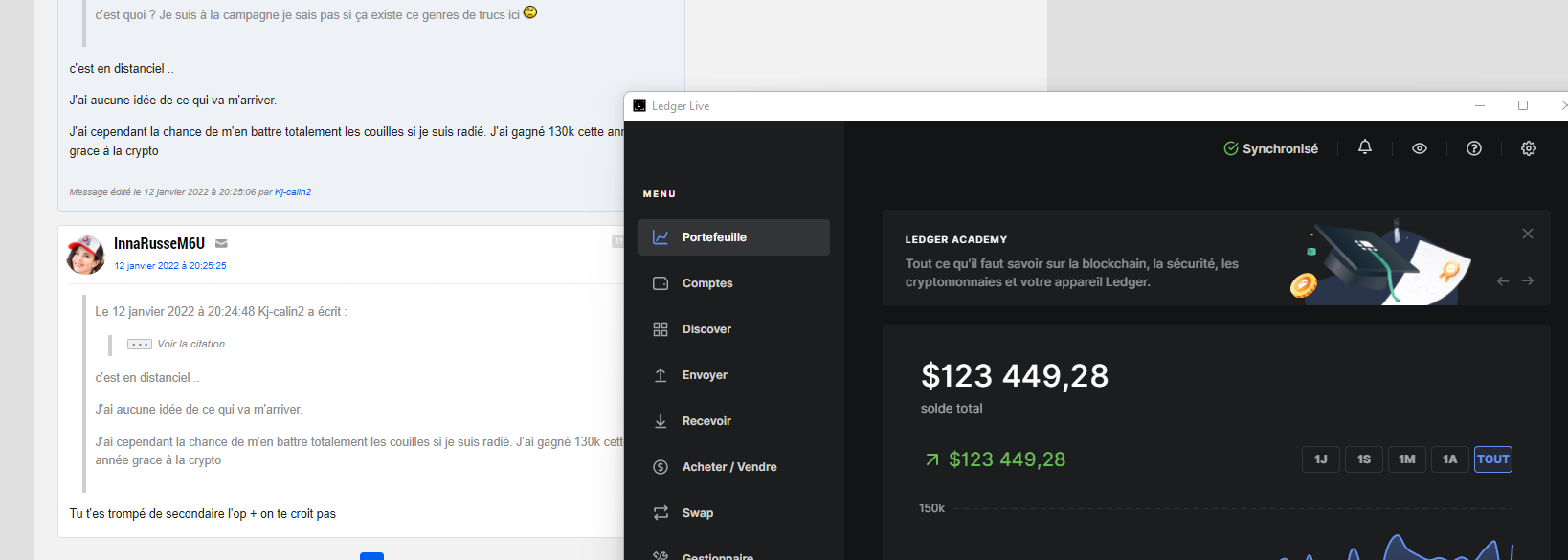The image size is (1568, 560).
Task: Open the 12 janvier 2022 à 20:25:25 post link
Action: click(x=170, y=266)
